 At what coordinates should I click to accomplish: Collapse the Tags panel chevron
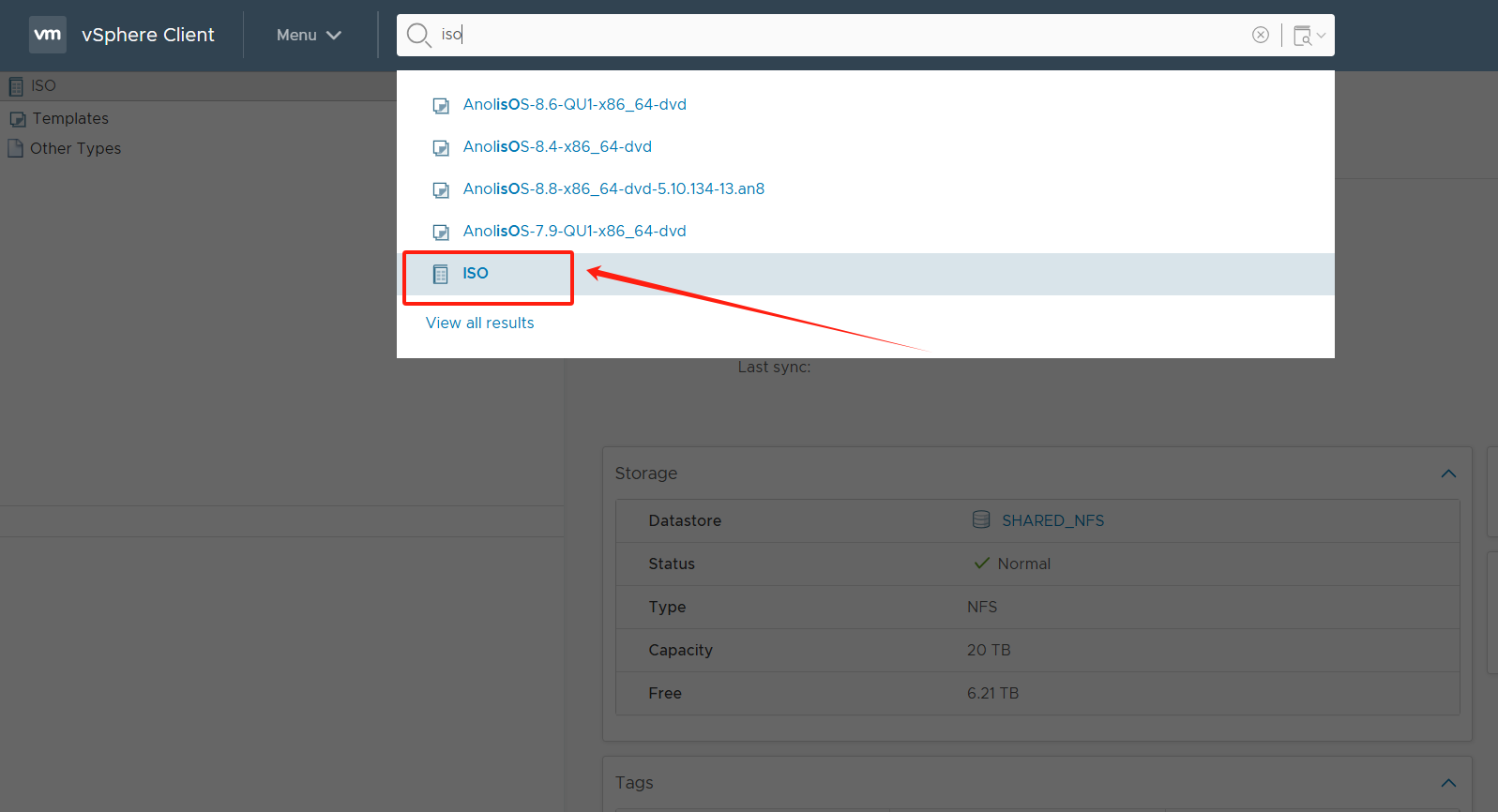point(1448,783)
